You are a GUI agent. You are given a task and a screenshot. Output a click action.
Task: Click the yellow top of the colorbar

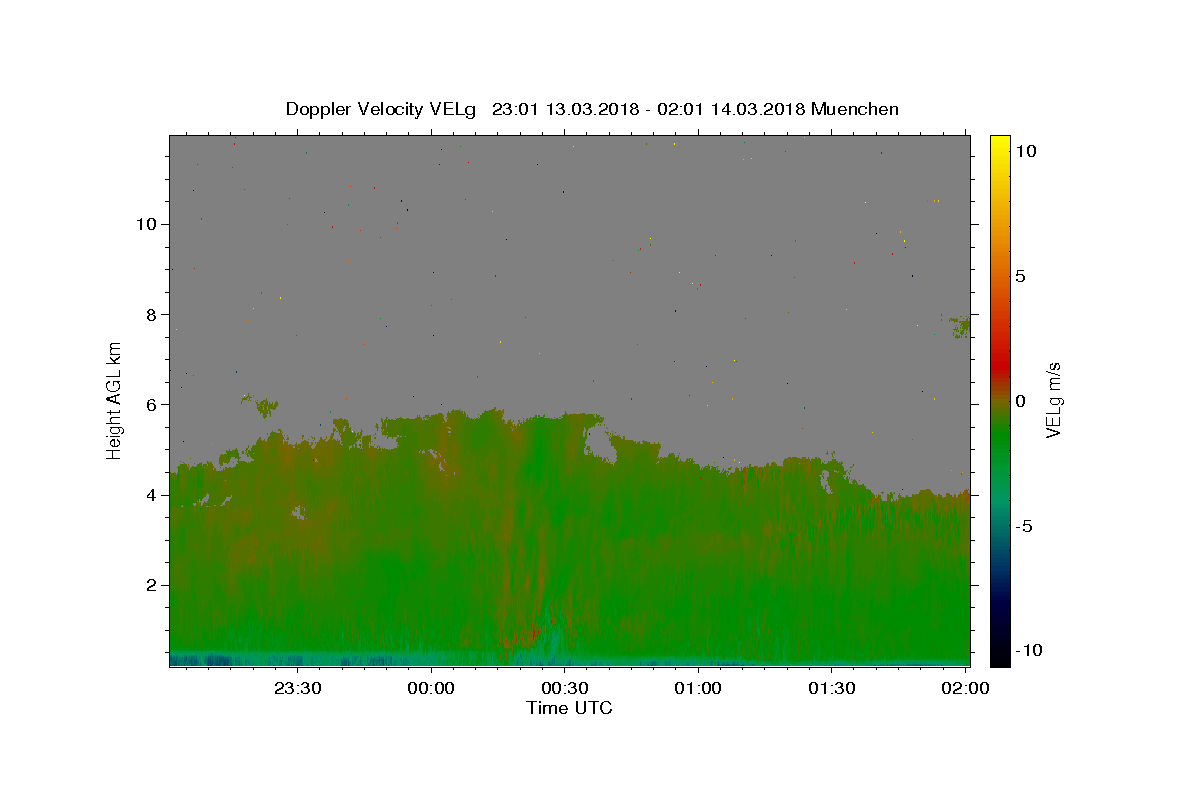999,142
